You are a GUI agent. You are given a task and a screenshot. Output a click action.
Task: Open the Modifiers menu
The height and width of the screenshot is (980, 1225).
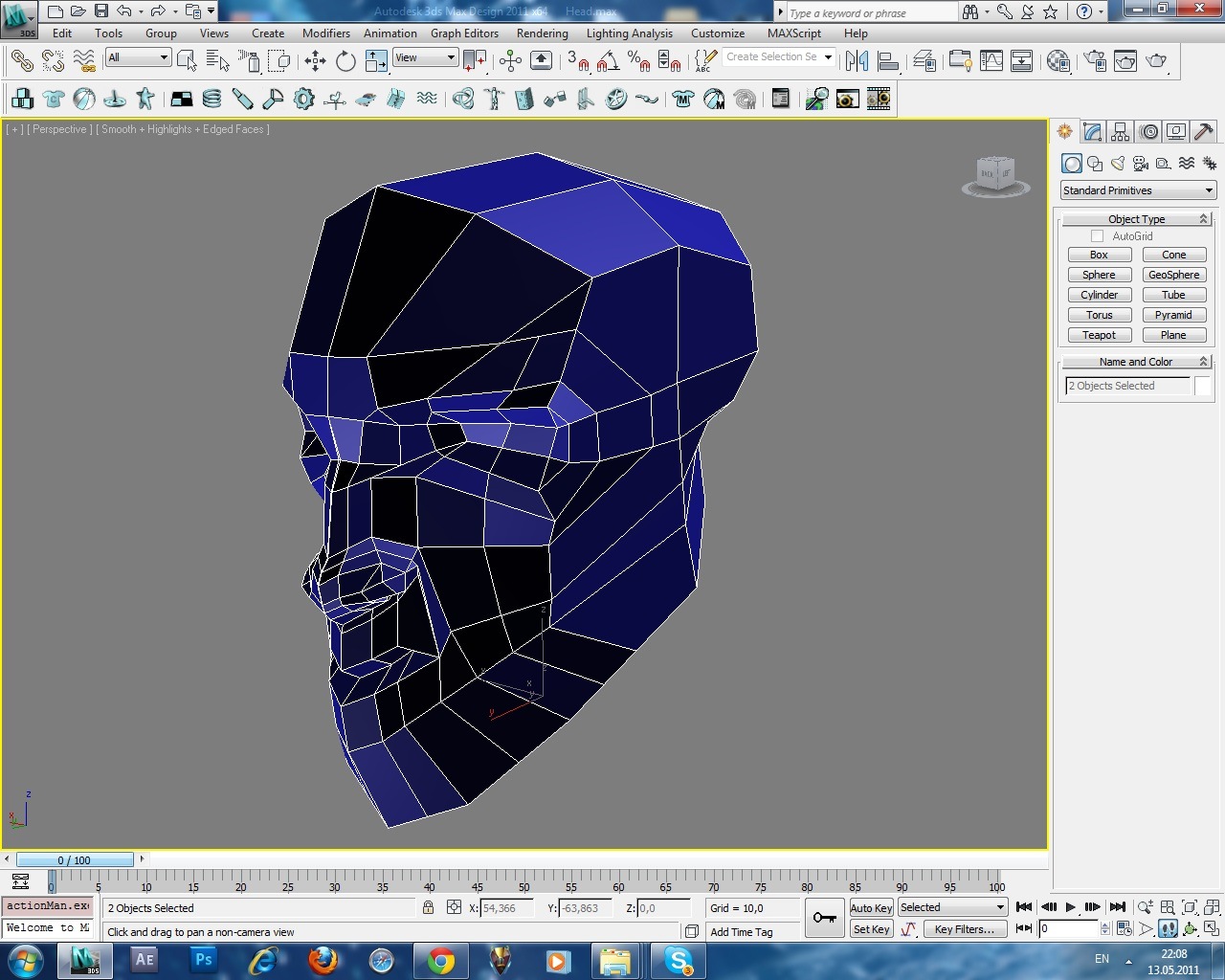tap(325, 33)
